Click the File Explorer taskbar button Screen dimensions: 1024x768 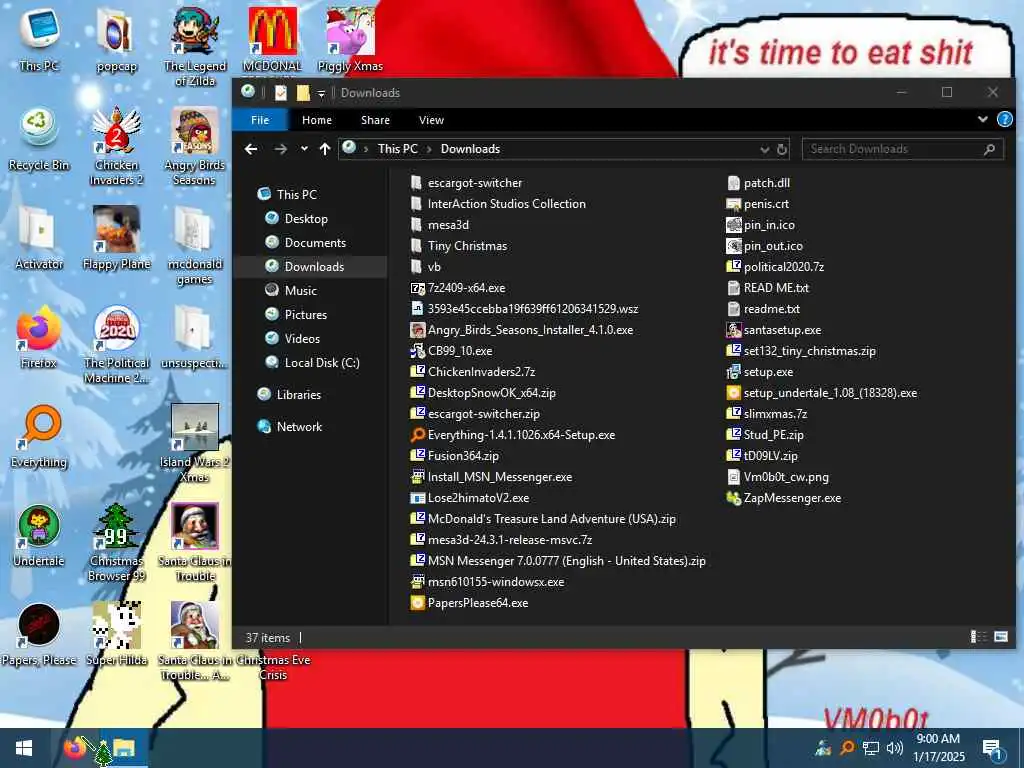(x=124, y=748)
